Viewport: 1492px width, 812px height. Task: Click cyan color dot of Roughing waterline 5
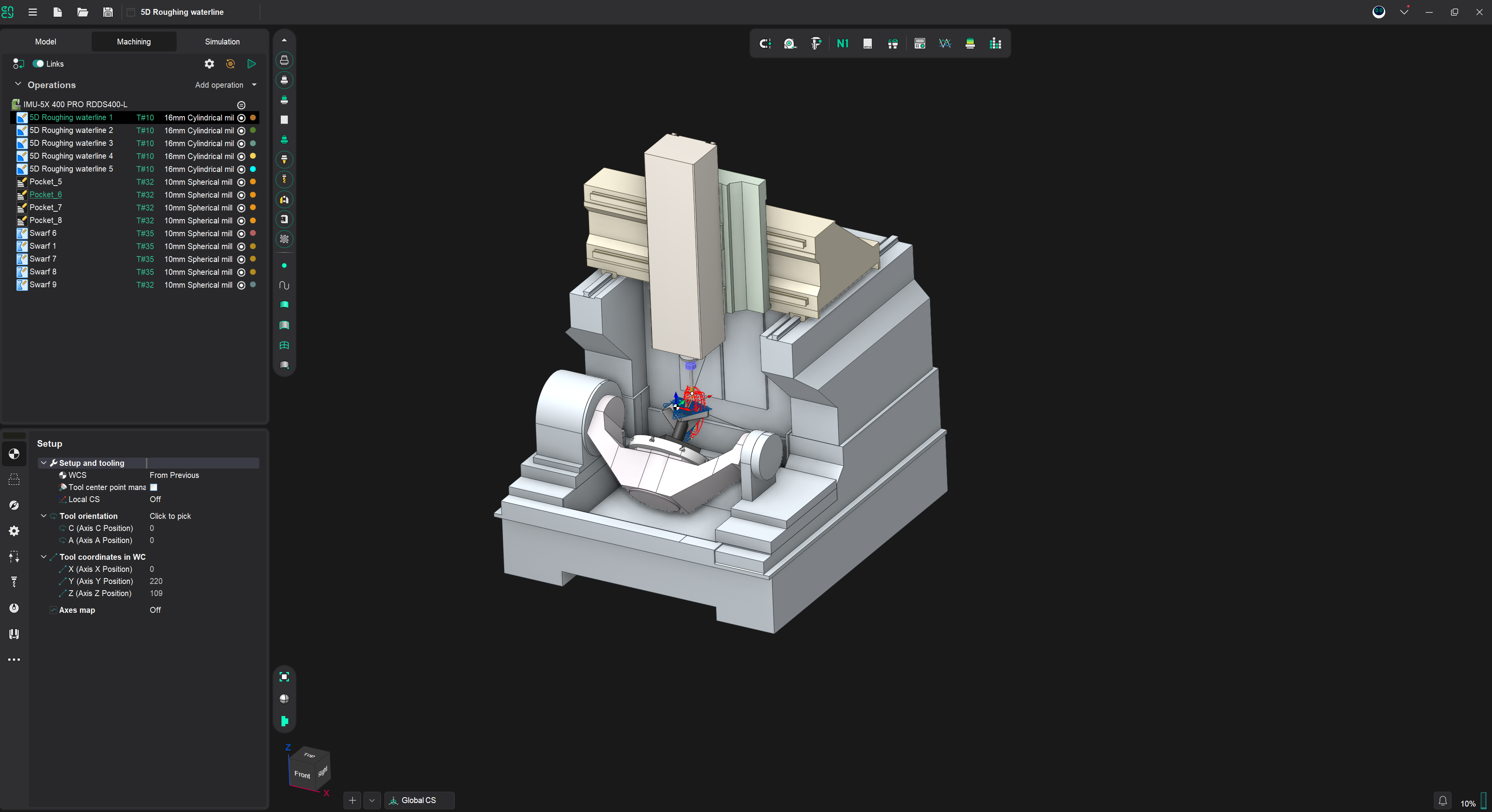[x=253, y=169]
